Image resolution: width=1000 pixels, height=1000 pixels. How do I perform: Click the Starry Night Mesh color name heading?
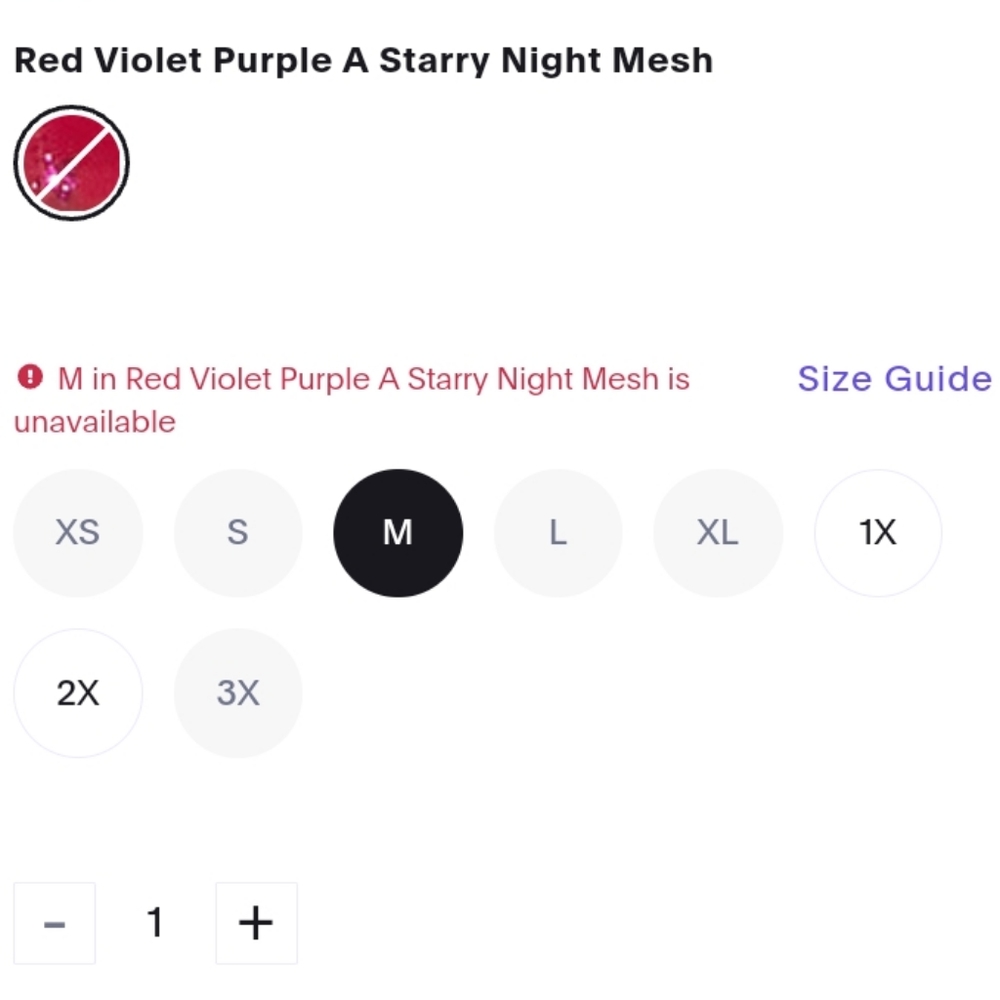pos(364,61)
